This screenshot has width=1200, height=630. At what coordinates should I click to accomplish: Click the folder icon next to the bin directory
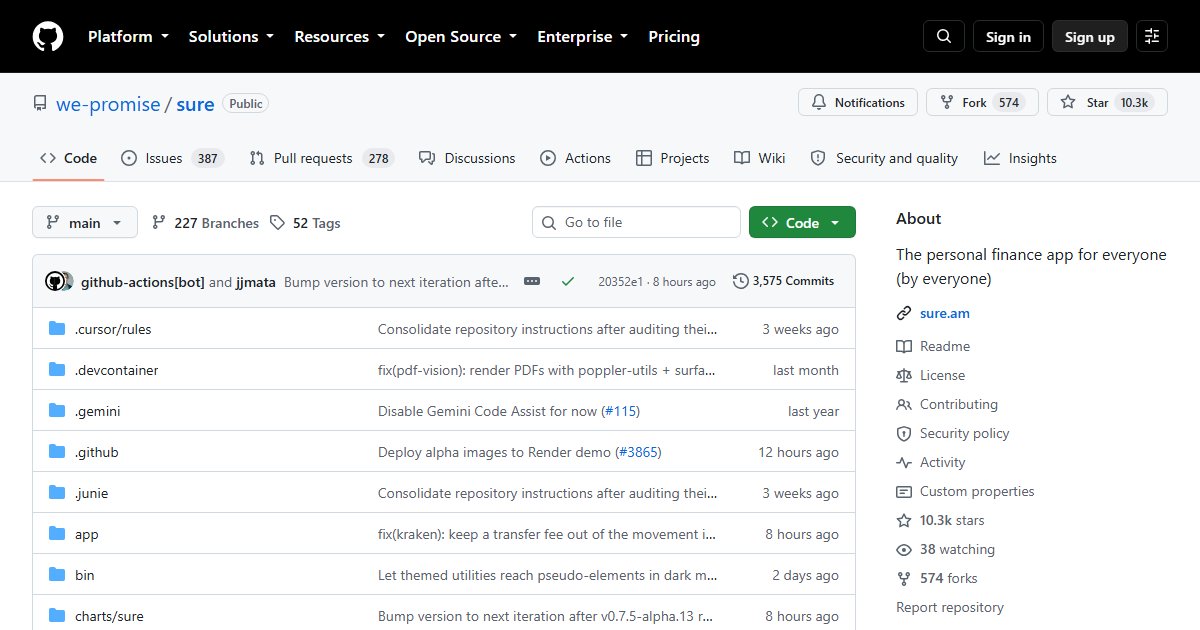pos(57,575)
